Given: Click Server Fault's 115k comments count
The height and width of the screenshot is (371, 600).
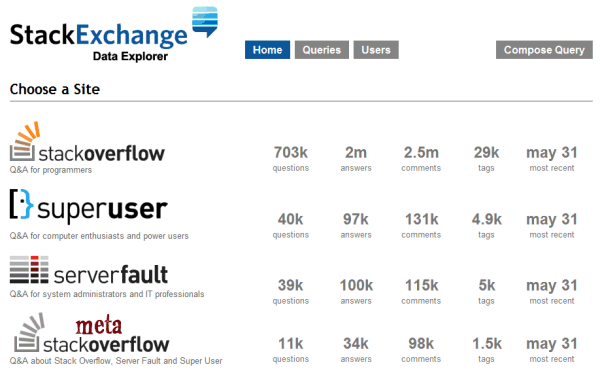Looking at the screenshot, I should click(421, 285).
